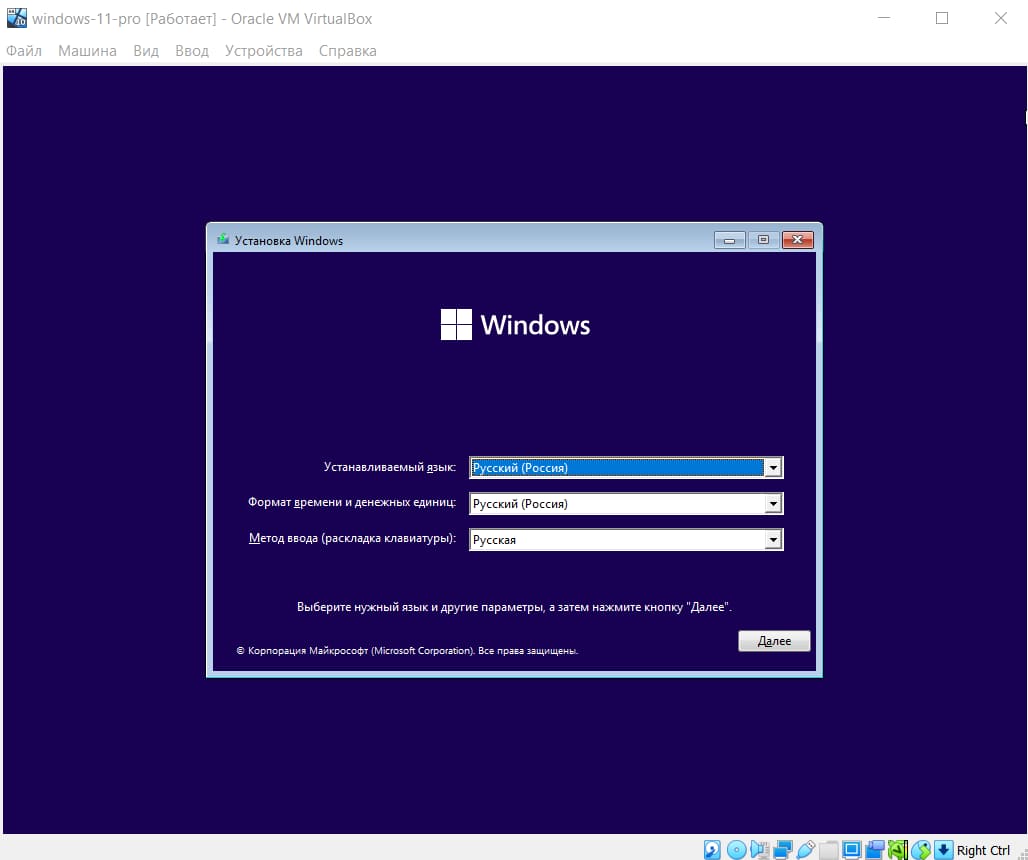The width and height of the screenshot is (1028, 860).
Task: Click the Далее button
Action: coord(774,641)
